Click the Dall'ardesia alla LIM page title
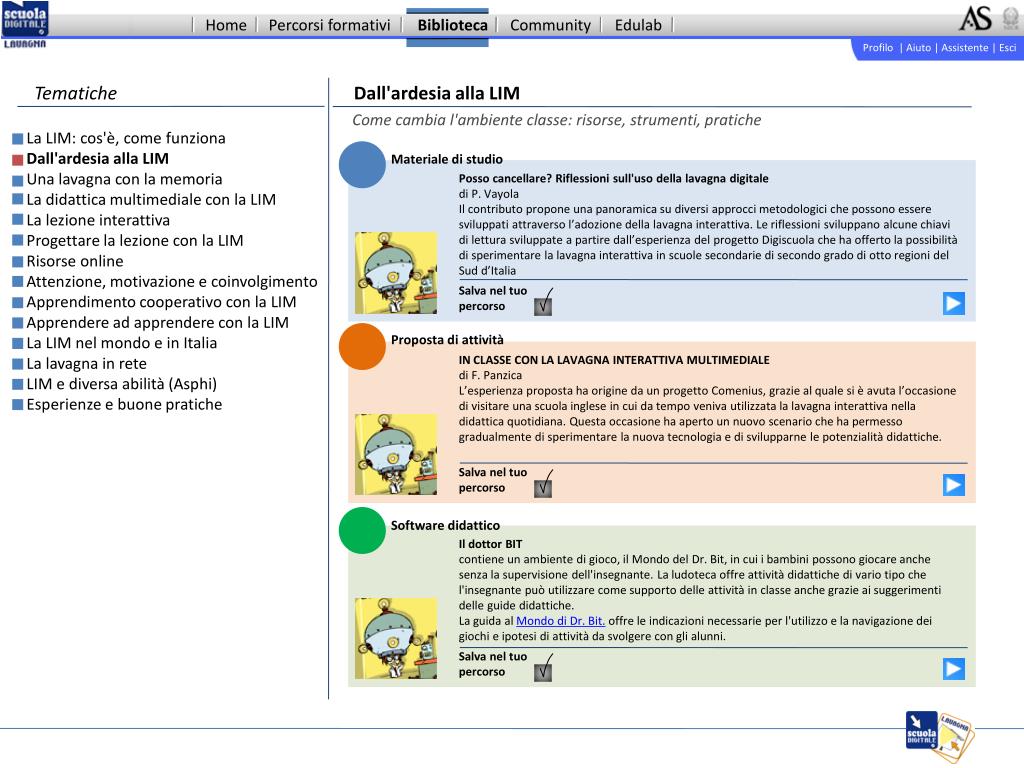The width and height of the screenshot is (1024, 768). pyautogui.click(x=437, y=93)
